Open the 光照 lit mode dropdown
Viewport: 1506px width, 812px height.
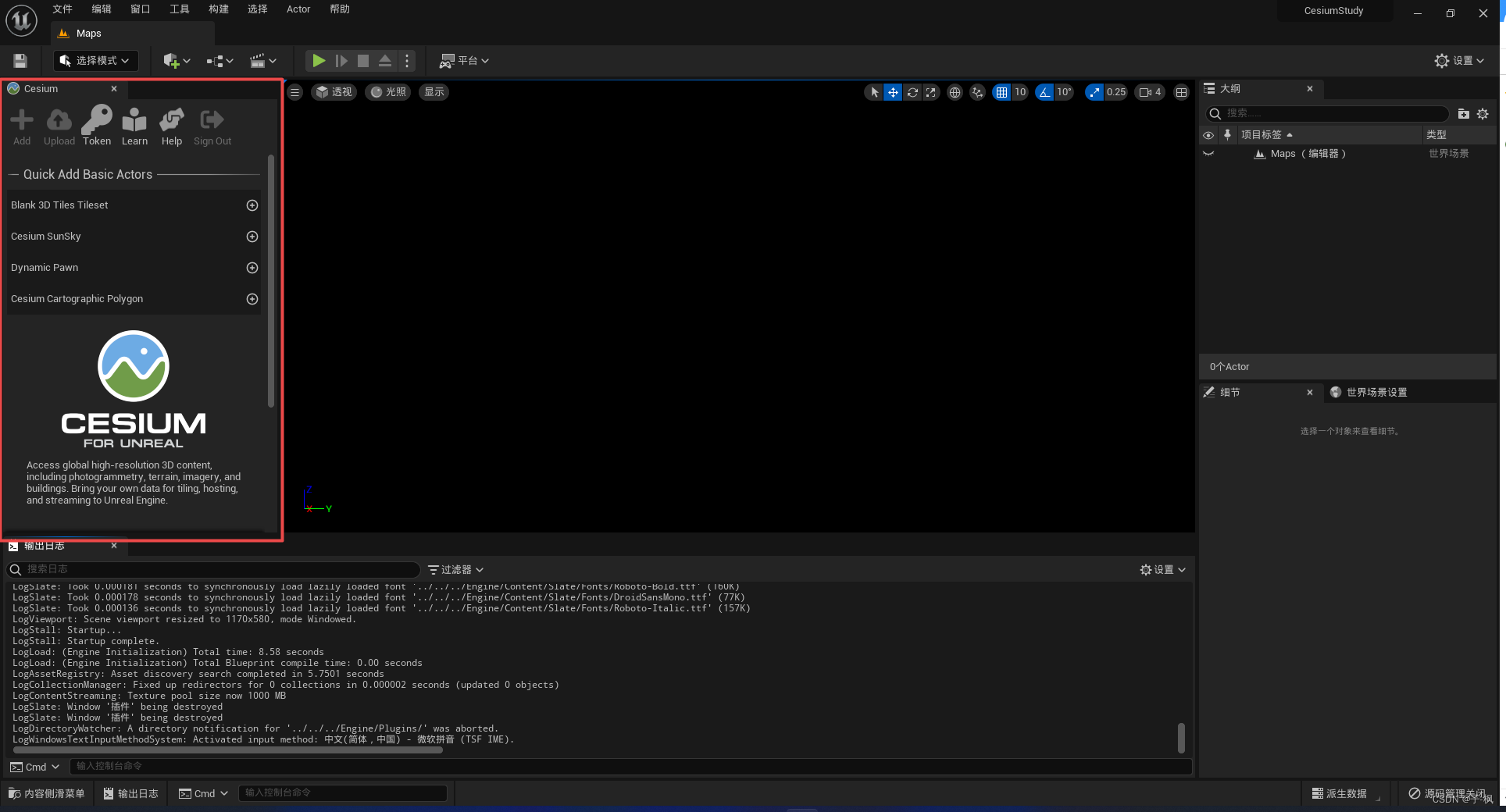(x=388, y=92)
